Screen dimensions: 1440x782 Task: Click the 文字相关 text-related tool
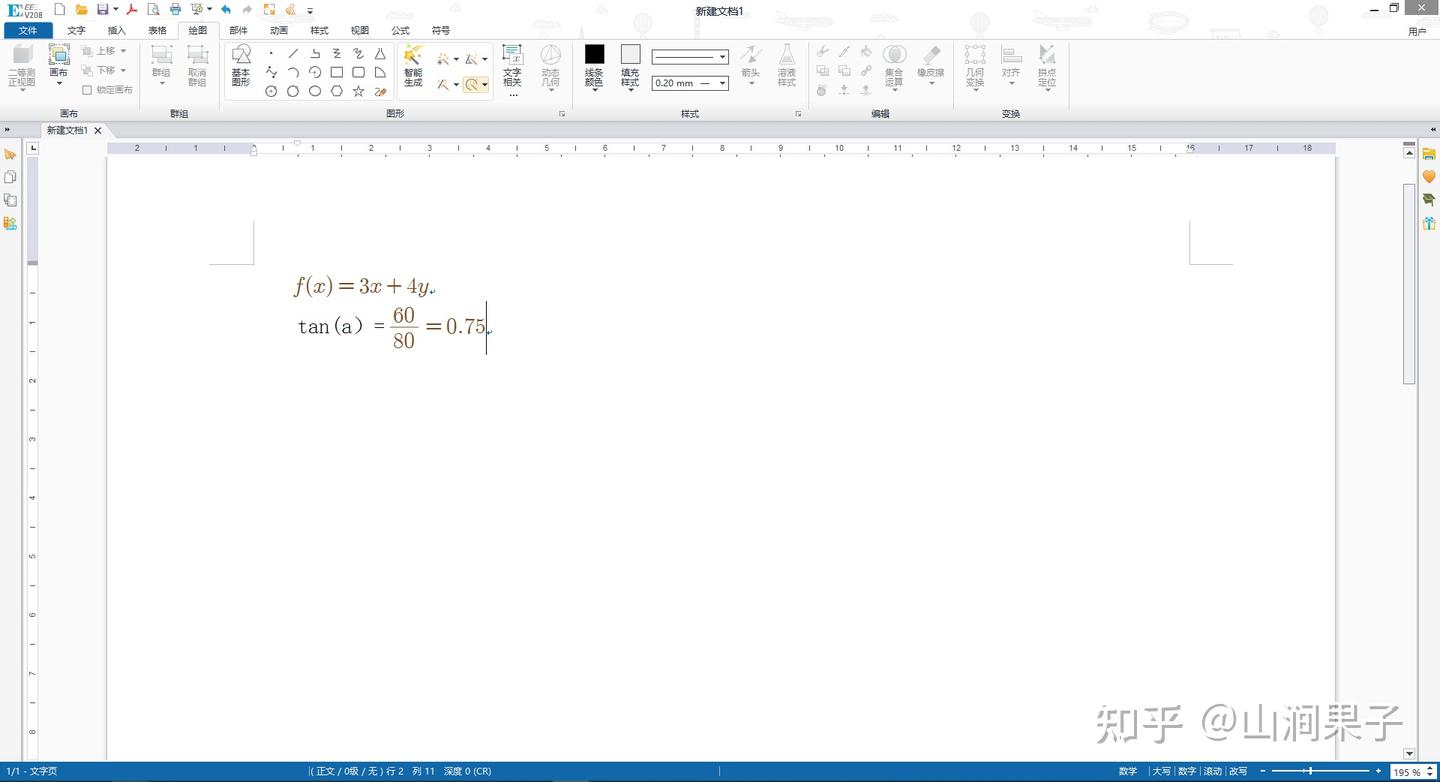coord(512,66)
